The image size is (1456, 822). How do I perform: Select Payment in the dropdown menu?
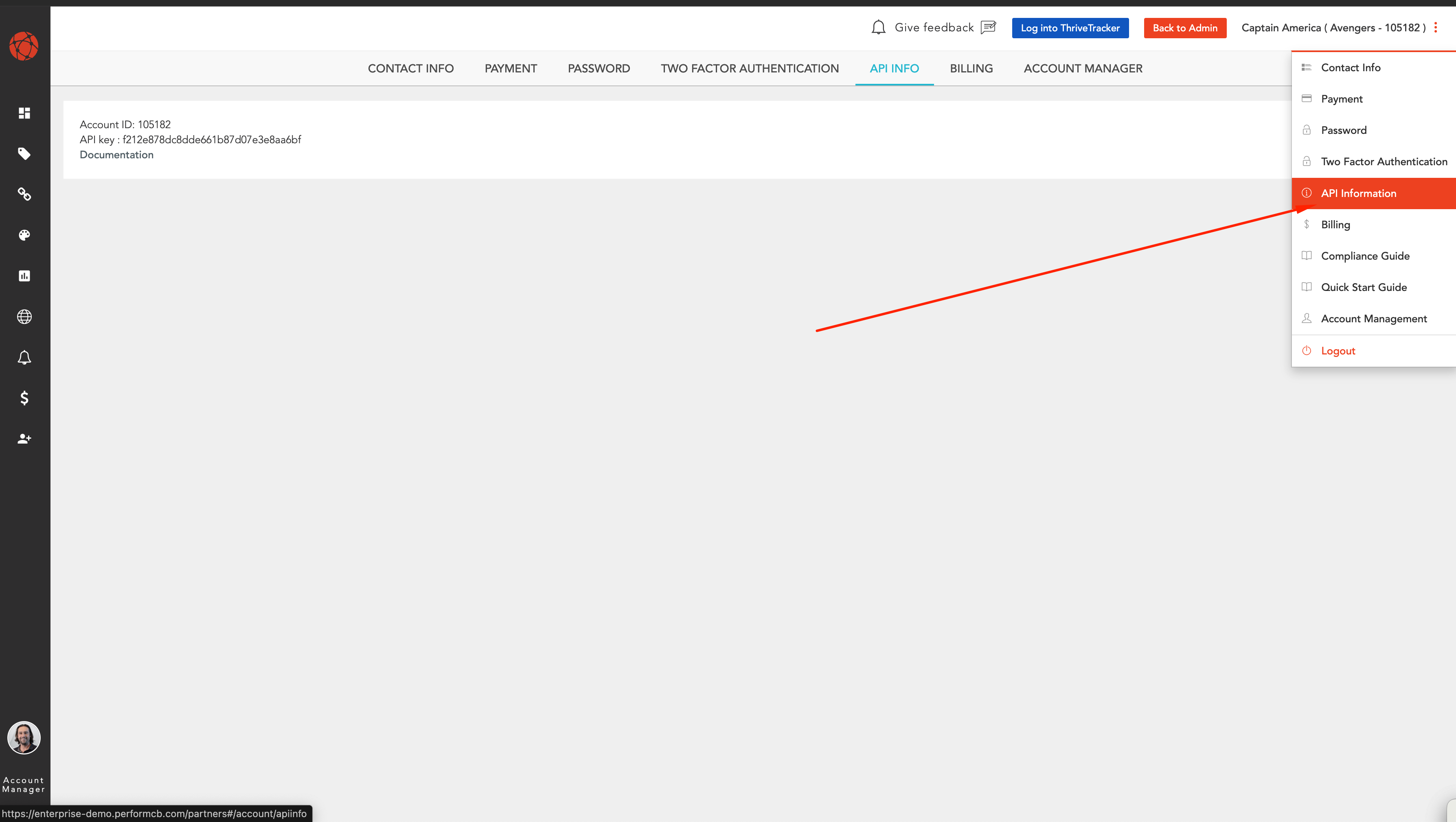tap(1373, 99)
